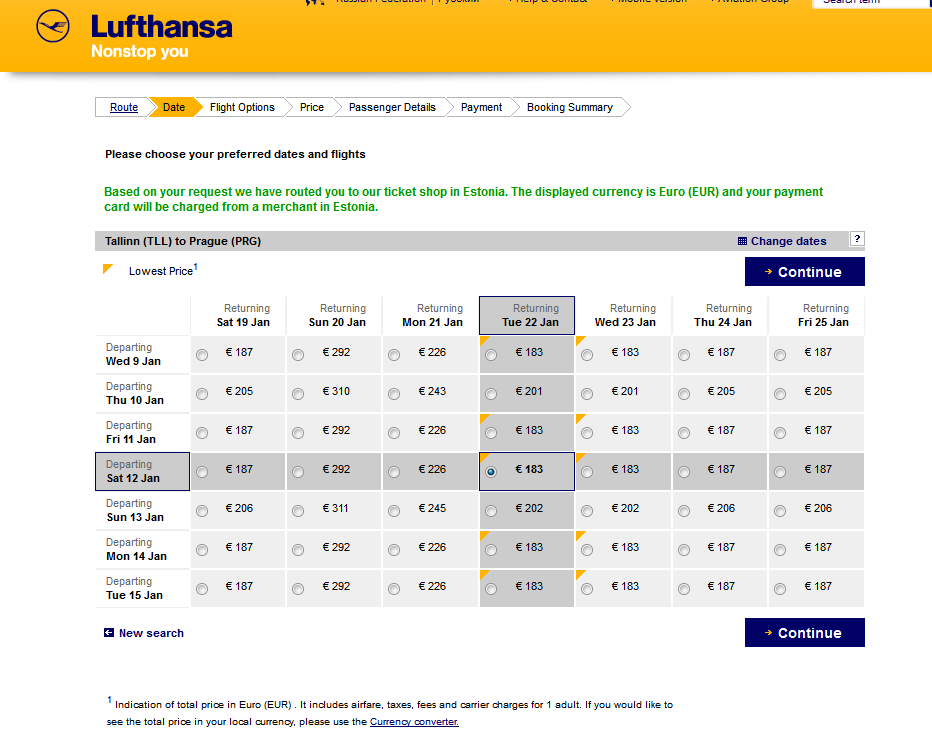This screenshot has height=738, width=932.
Task: Select departing Tue 15 Jan, returning Wed 23 Jan
Action: (587, 589)
